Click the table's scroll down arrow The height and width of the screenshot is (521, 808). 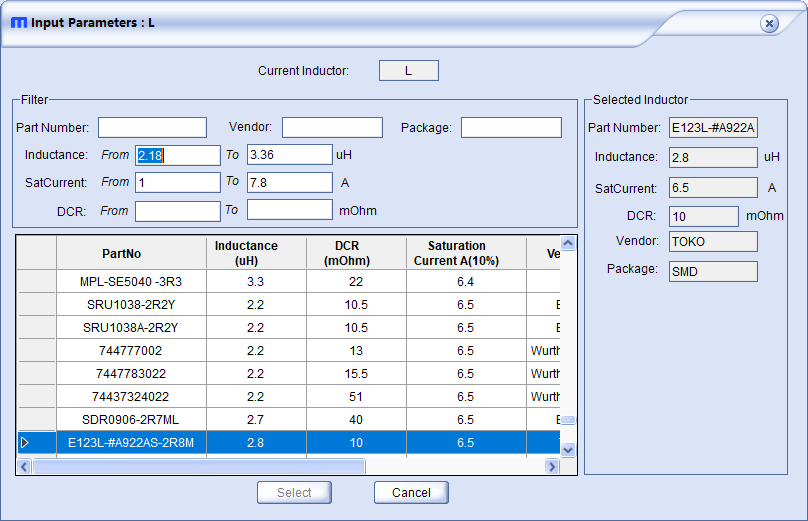[x=568, y=450]
